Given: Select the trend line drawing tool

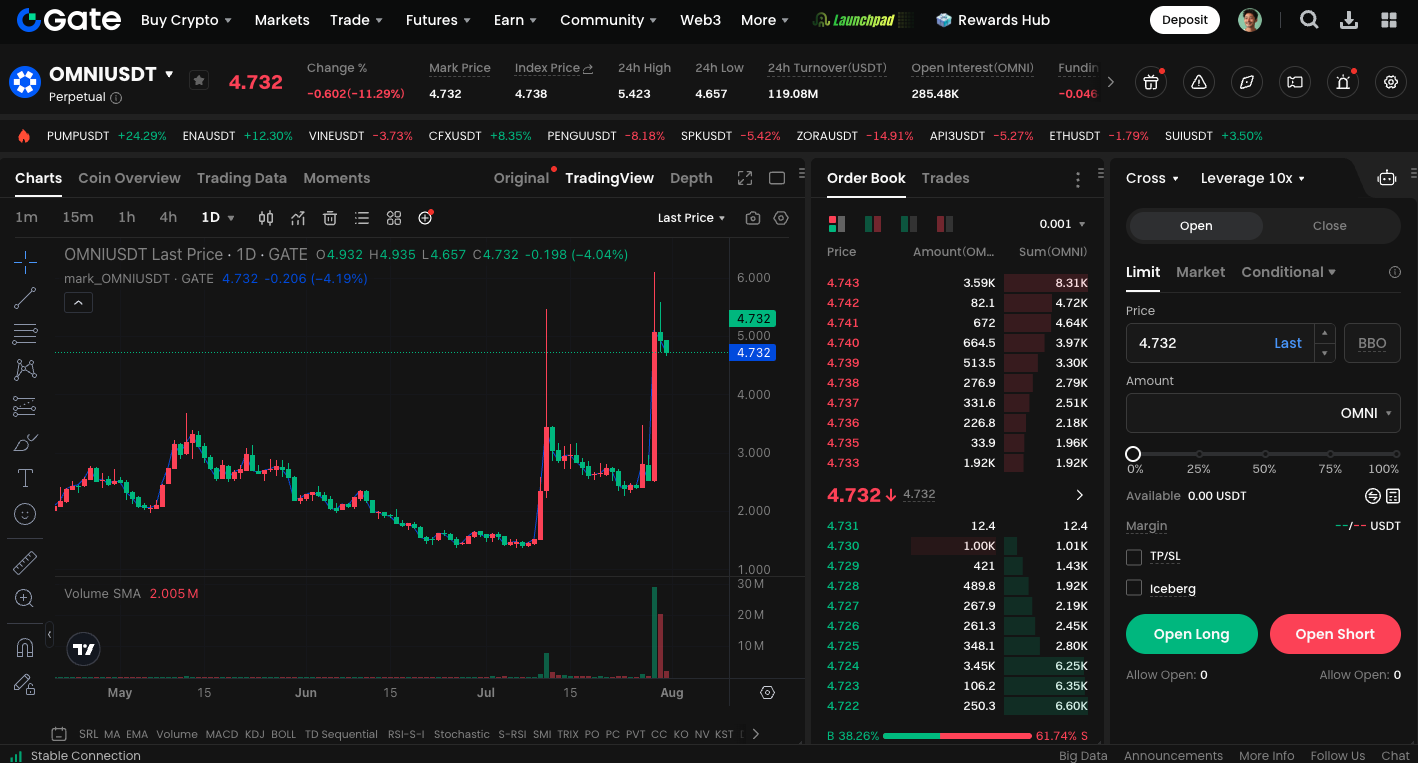Looking at the screenshot, I should pos(26,298).
